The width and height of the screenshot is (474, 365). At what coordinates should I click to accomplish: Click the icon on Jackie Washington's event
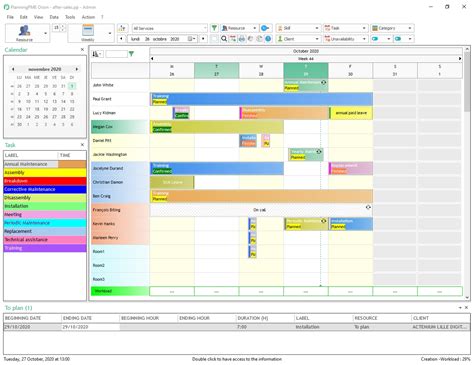tap(319, 151)
